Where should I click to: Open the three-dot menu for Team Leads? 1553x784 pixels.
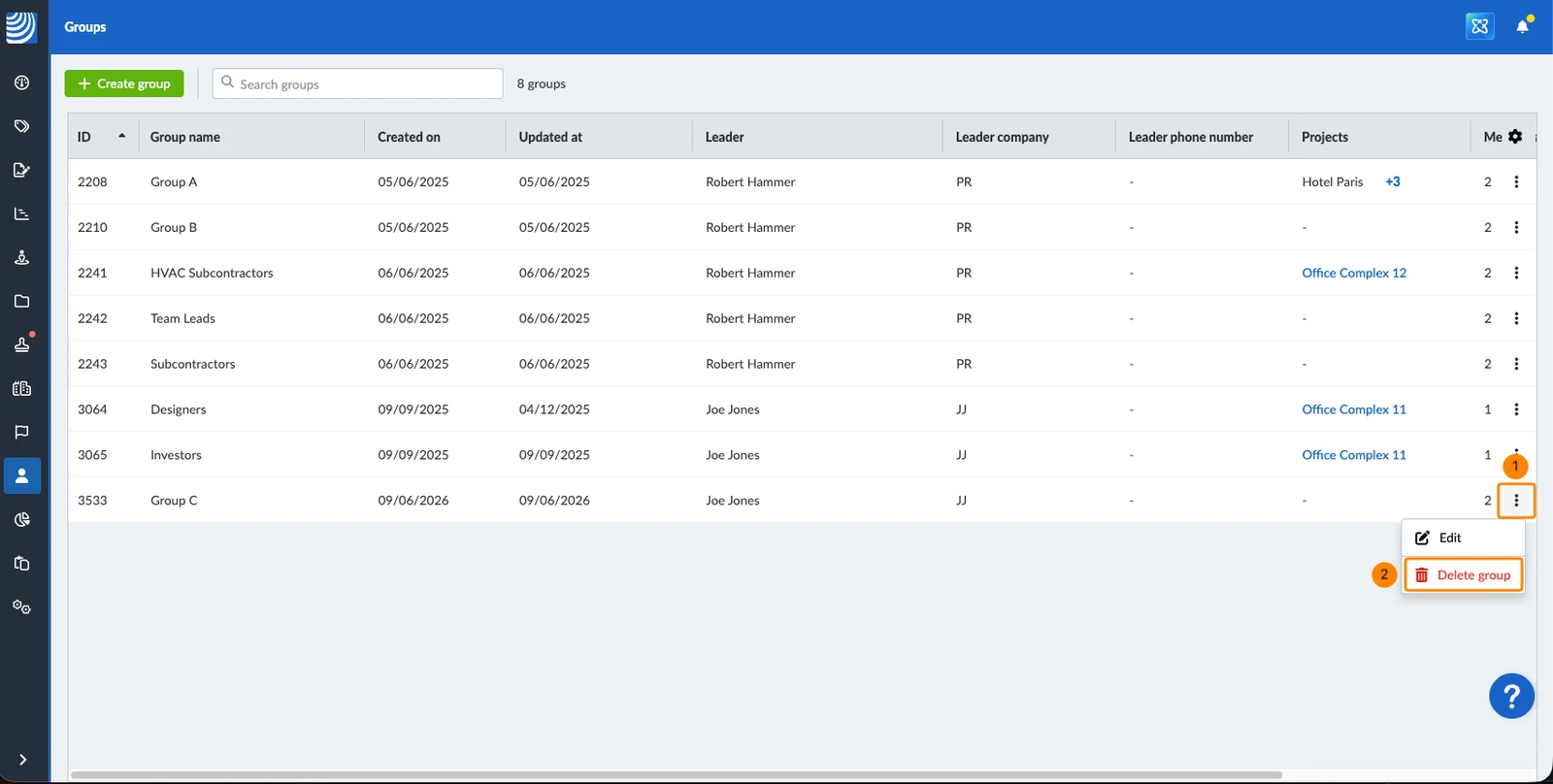[x=1516, y=318]
